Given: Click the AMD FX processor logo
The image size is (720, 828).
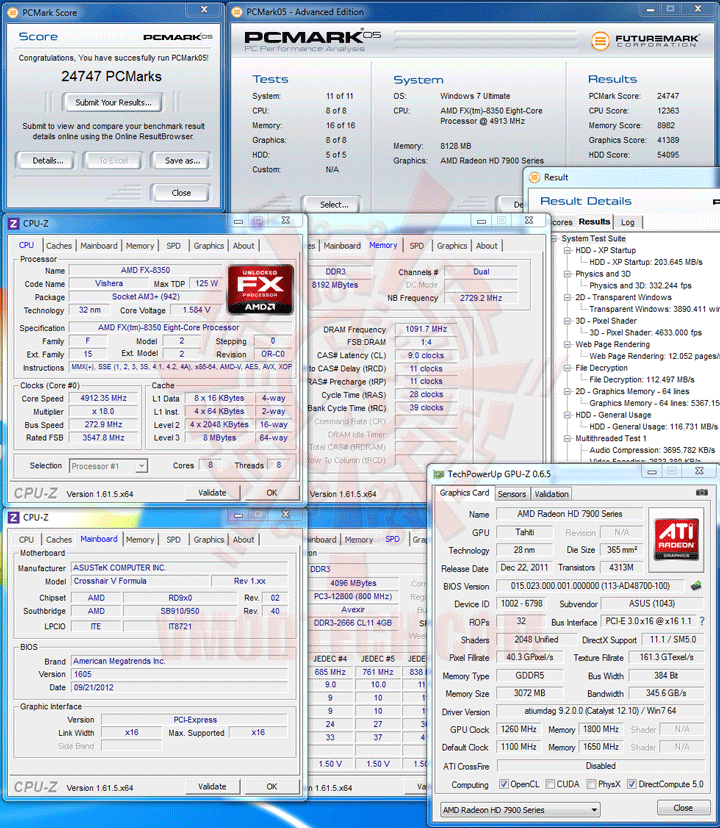Looking at the screenshot, I should (x=260, y=289).
